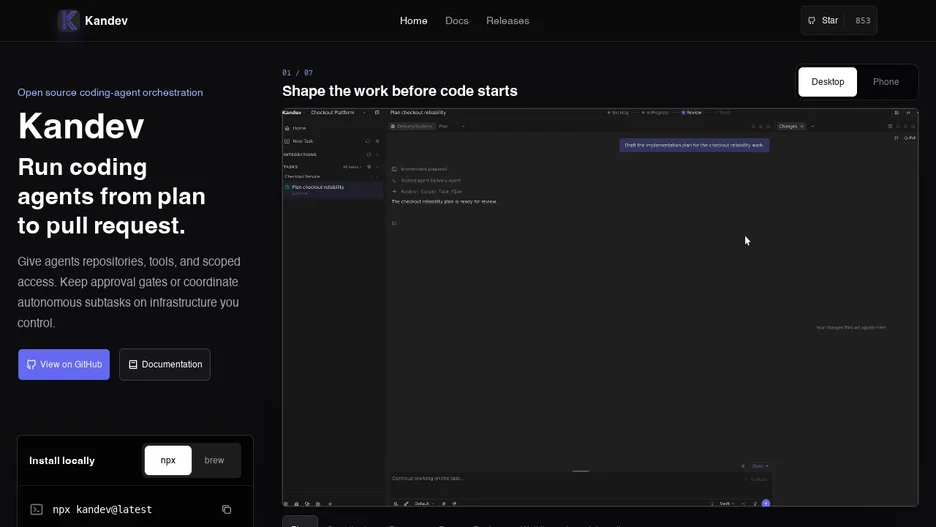Expand the INTEGRATIONS section chevron
936x527 pixels.
click(x=377, y=155)
